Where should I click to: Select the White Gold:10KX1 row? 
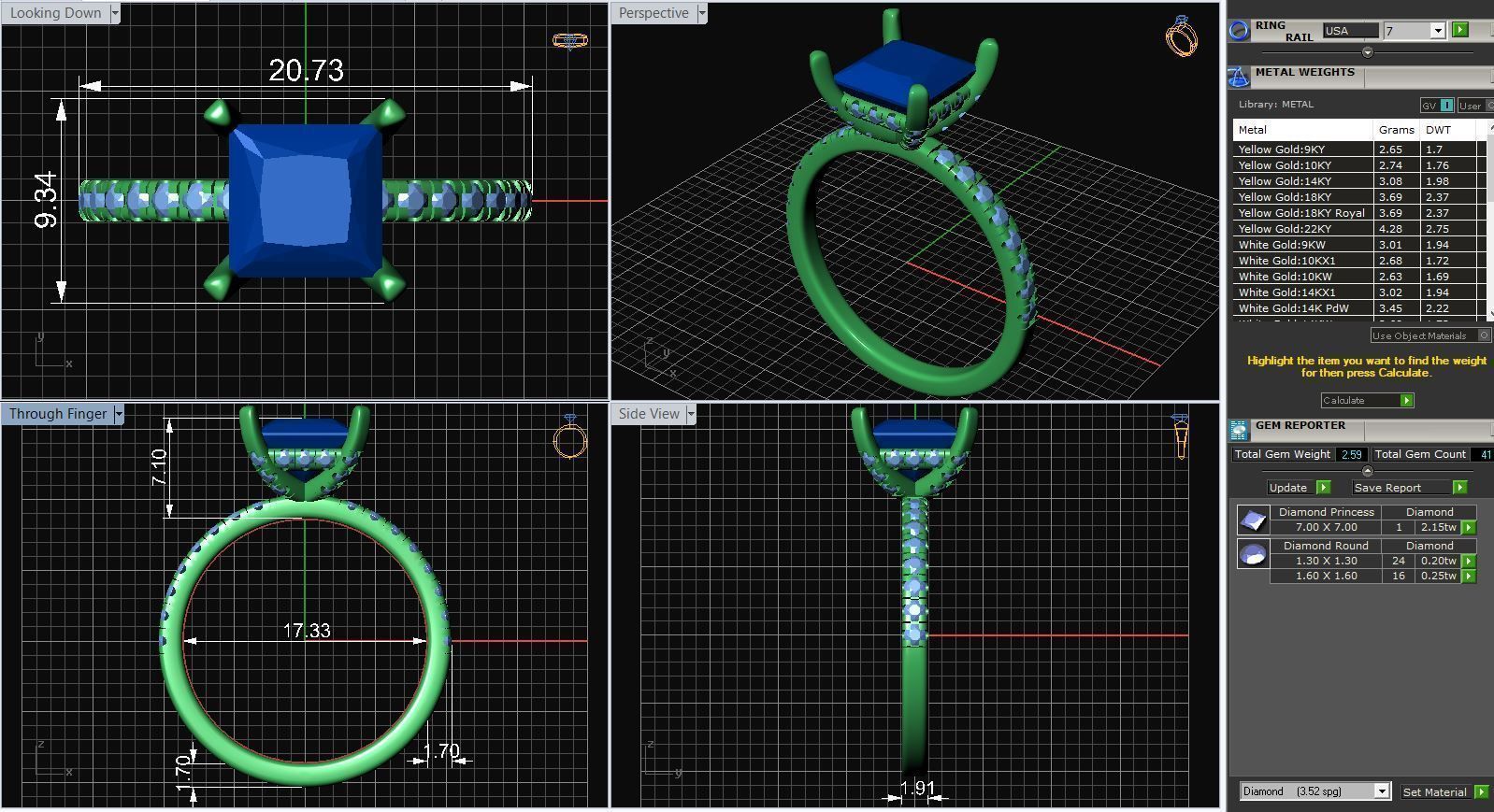point(1359,261)
